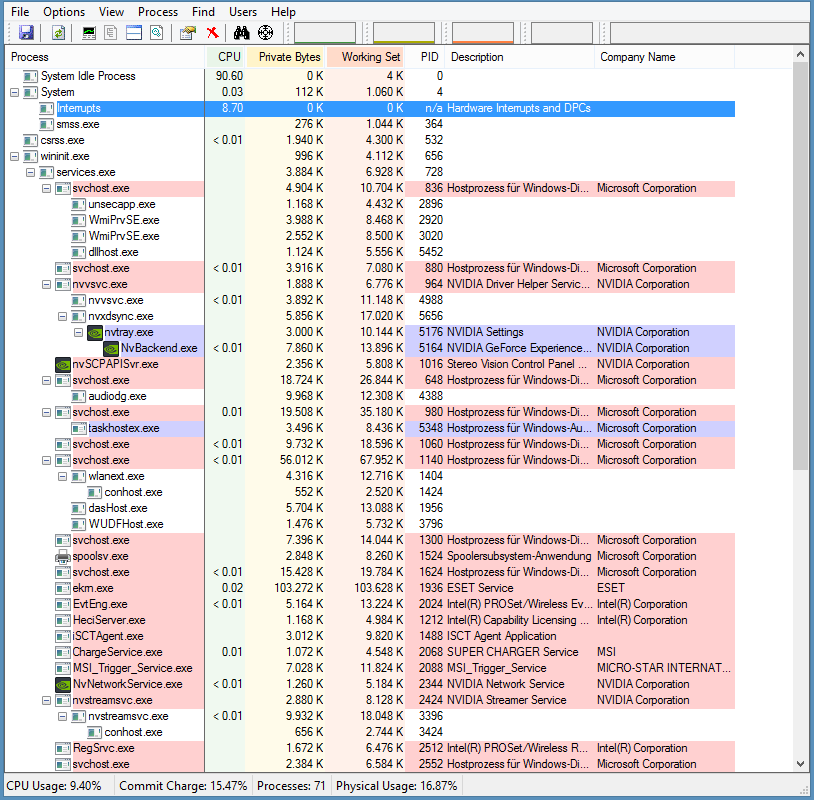Click the red X Kill Process icon
814x800 pixels.
click(212, 33)
